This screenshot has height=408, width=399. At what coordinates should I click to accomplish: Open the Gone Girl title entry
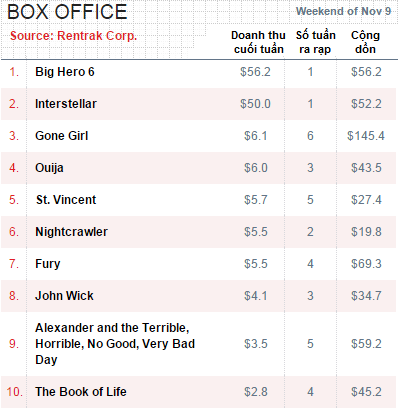[62, 136]
